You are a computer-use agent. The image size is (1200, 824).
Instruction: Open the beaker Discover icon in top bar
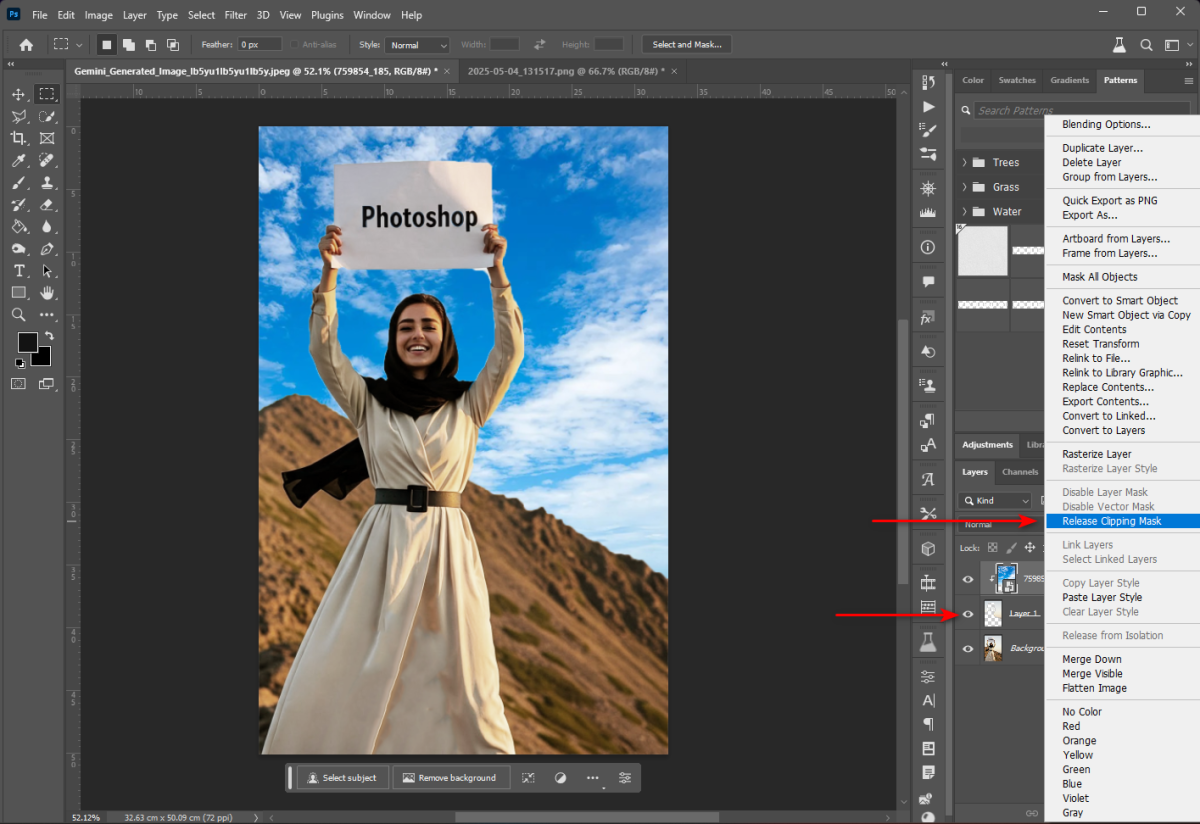point(1120,45)
